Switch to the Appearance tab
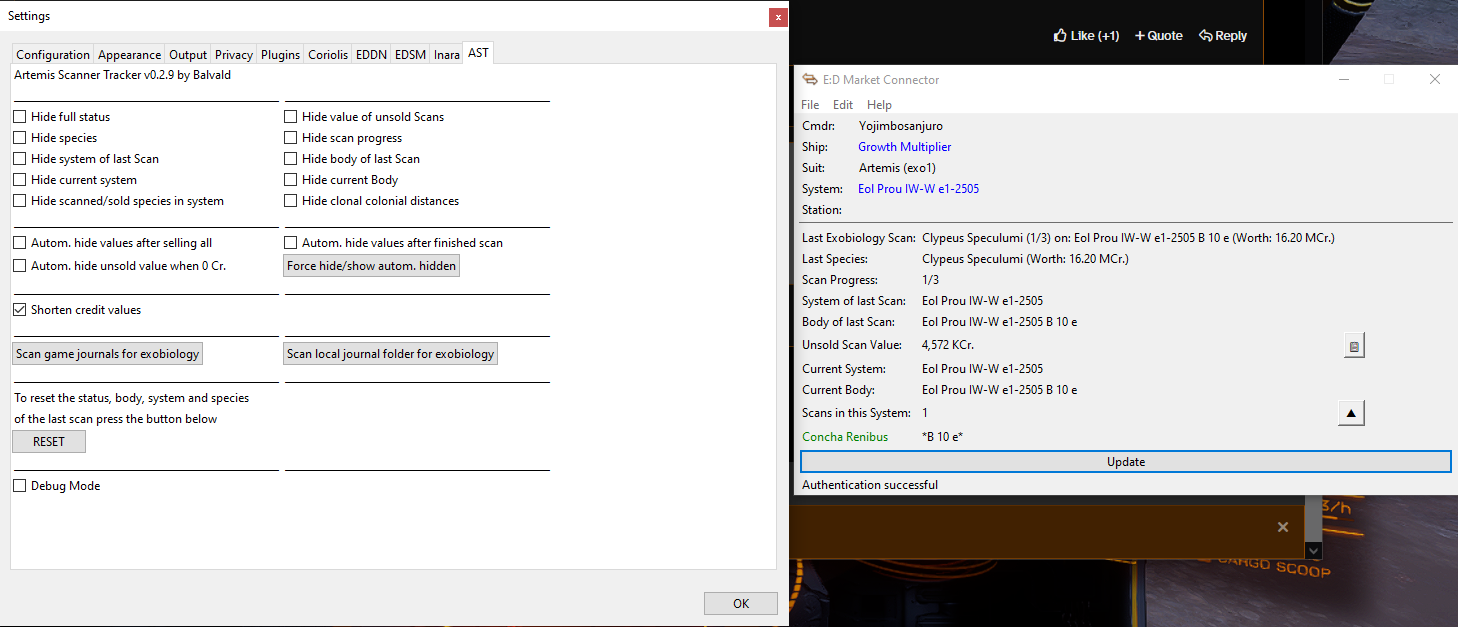The image size is (1458, 627). point(129,55)
